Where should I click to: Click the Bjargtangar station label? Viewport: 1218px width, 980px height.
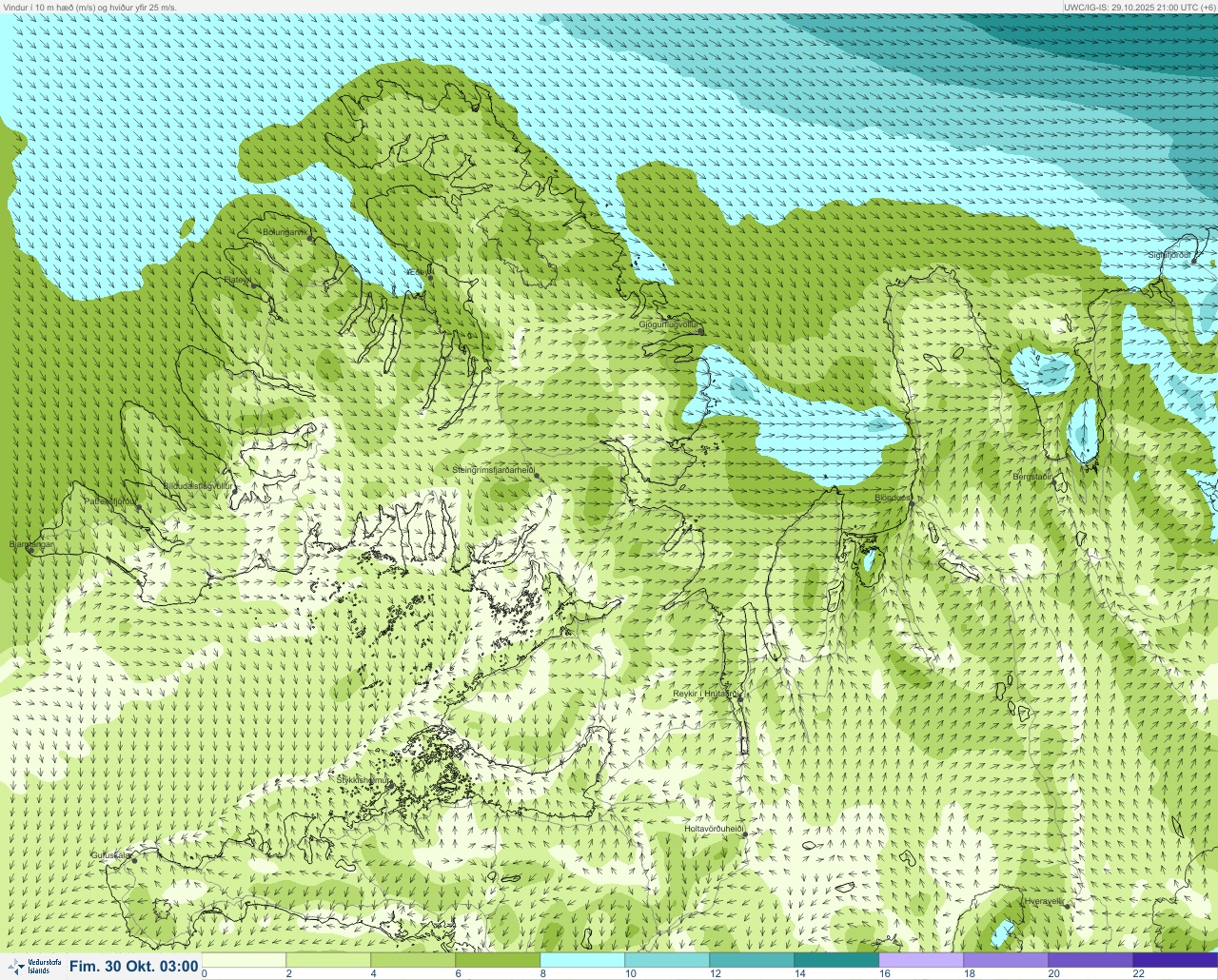click(30, 544)
